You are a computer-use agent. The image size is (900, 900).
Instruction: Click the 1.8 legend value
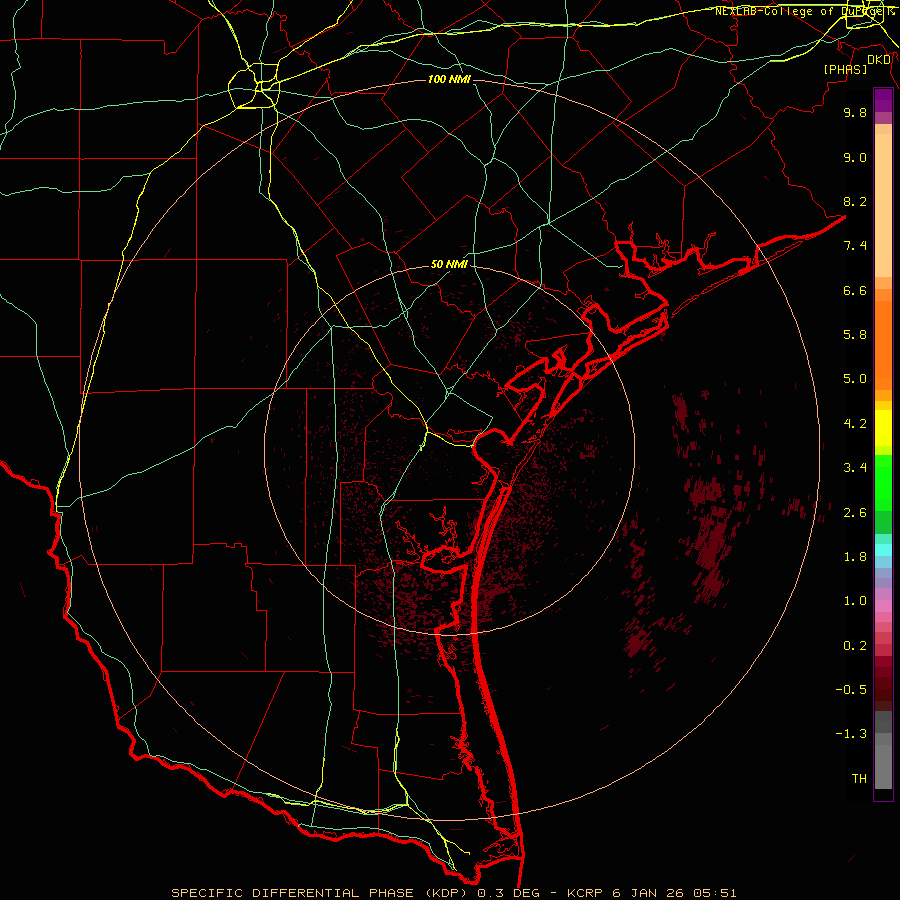tap(855, 557)
